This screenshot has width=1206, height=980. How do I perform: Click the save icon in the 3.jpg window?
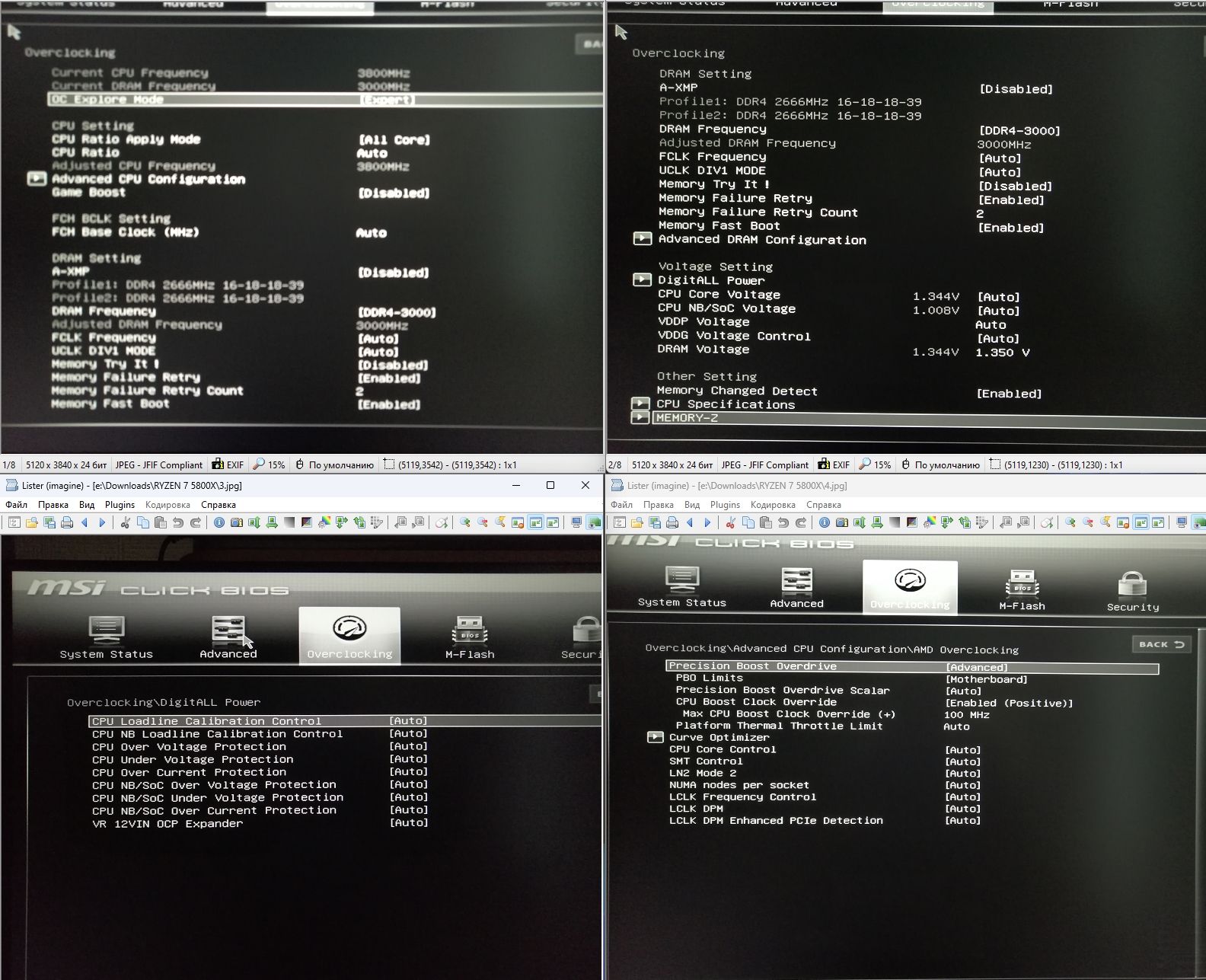click(x=49, y=522)
